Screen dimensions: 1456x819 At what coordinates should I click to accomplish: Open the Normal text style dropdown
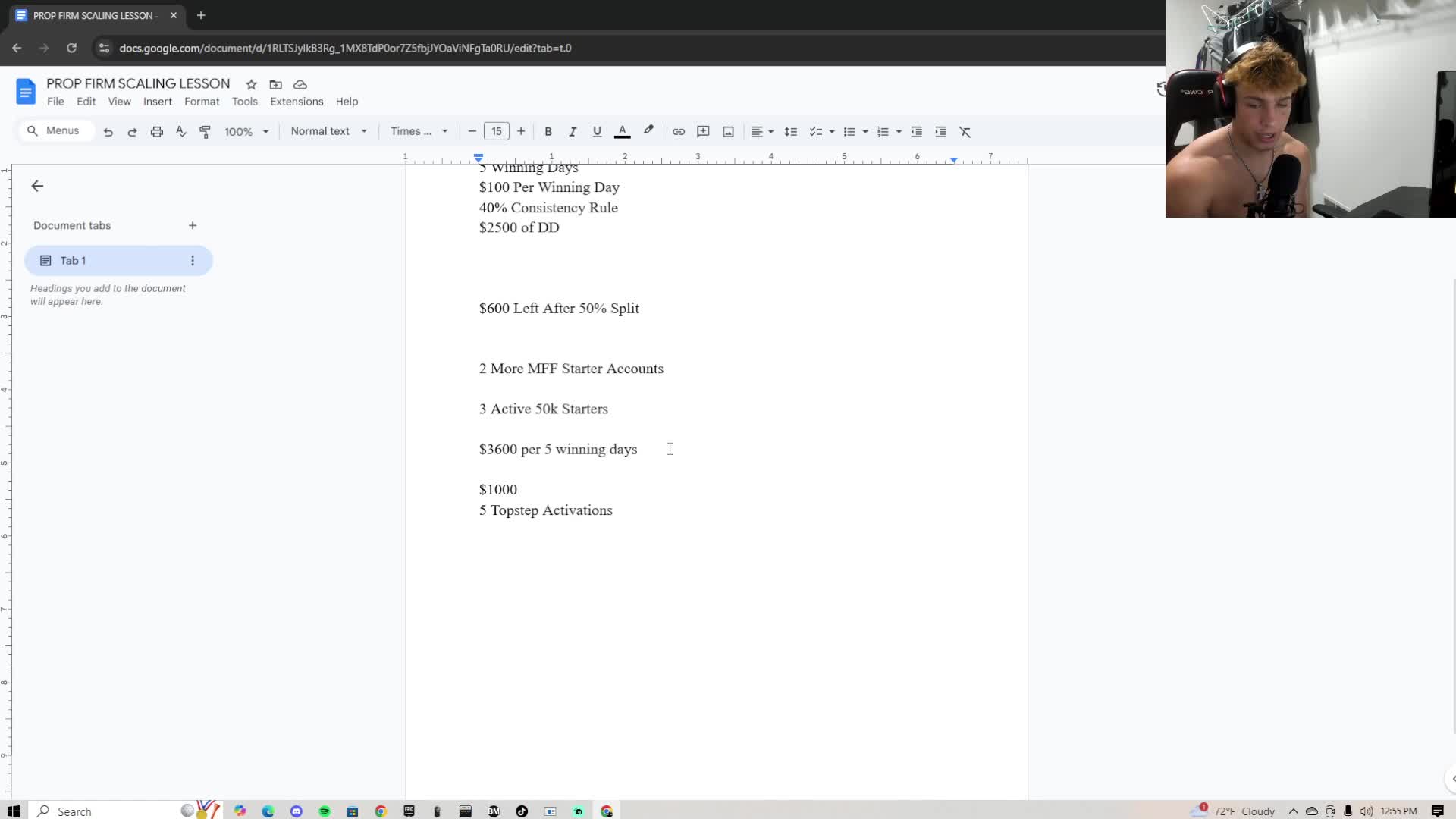tap(328, 131)
